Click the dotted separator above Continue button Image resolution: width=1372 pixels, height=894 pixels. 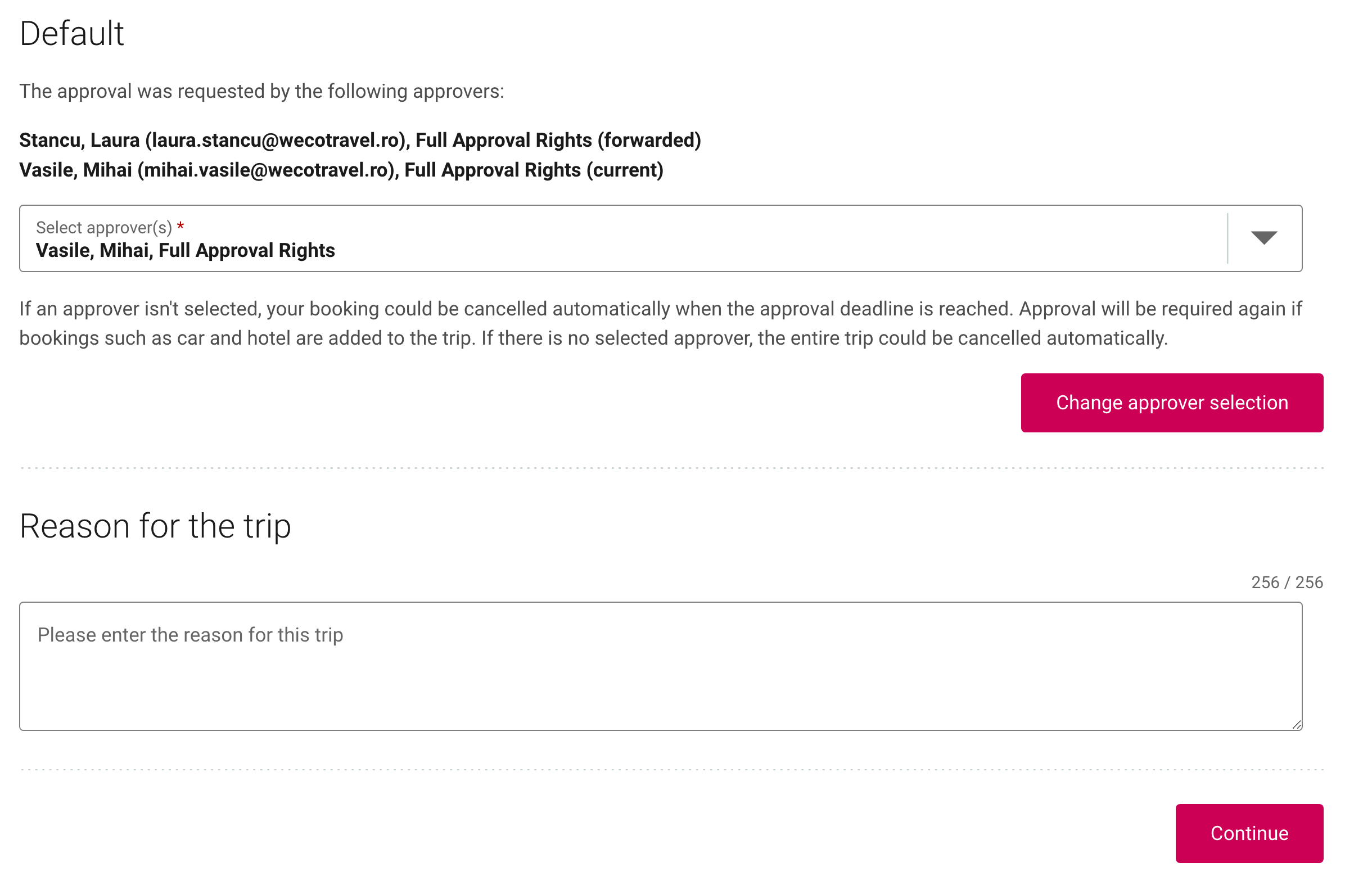pos(671,769)
